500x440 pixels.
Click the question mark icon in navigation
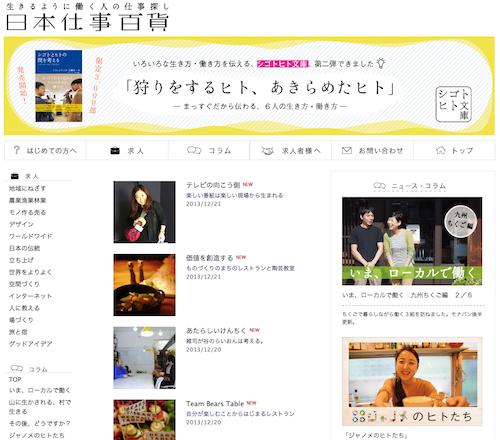(16, 150)
